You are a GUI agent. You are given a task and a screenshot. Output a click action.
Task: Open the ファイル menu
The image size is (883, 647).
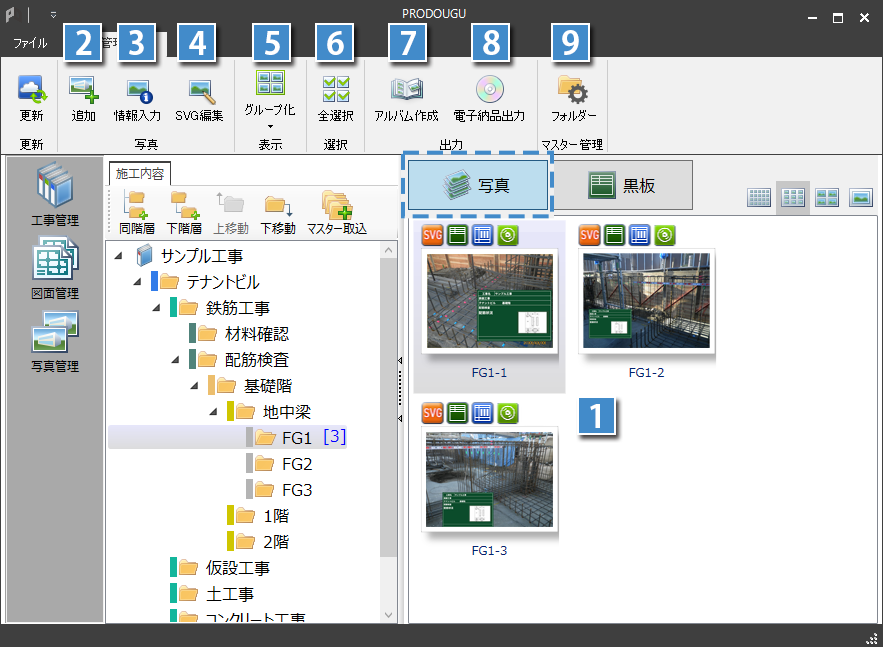click(x=30, y=44)
